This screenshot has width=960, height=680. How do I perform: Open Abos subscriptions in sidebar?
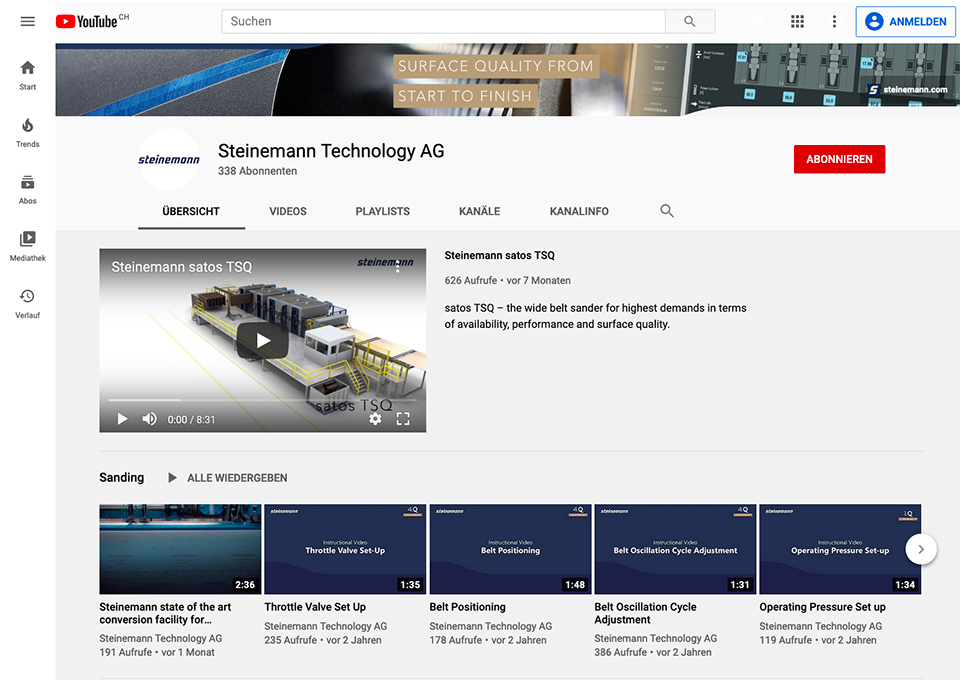point(28,190)
